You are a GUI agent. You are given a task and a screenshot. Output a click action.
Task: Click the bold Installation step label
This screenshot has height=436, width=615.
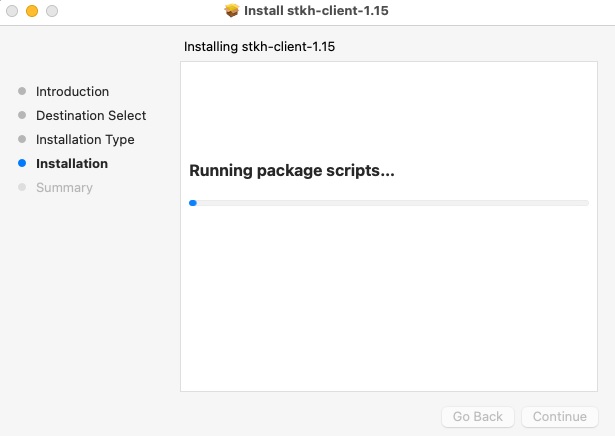pos(72,163)
